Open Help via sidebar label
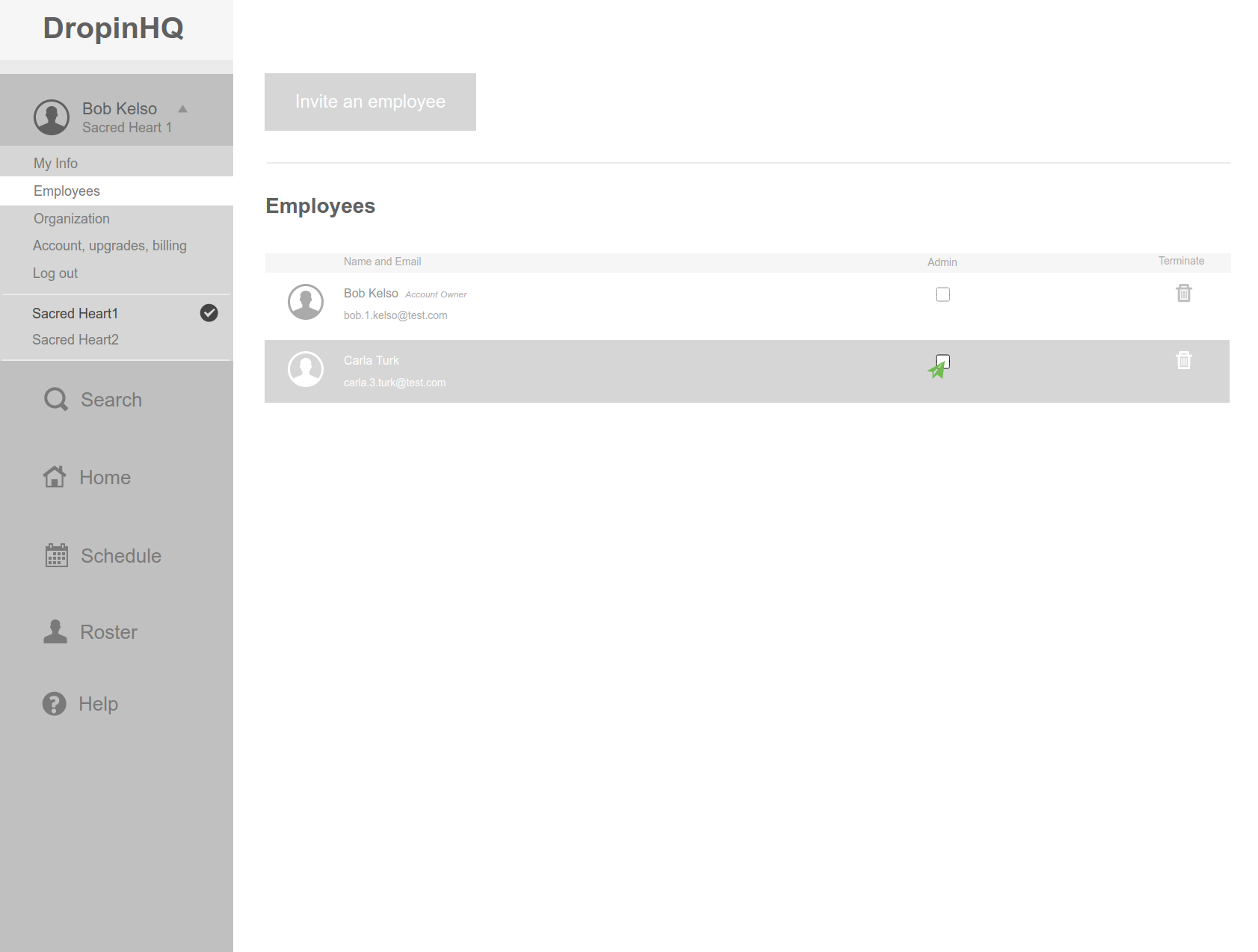The image size is (1258, 952). tap(99, 704)
